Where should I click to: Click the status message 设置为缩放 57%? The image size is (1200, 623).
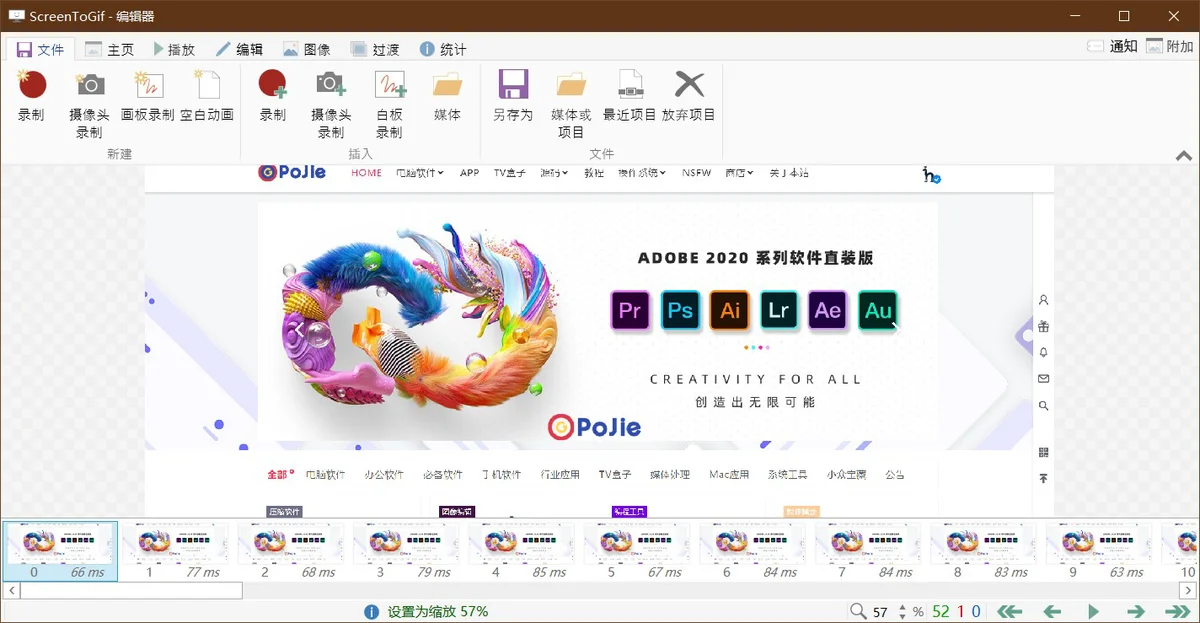coord(438,611)
